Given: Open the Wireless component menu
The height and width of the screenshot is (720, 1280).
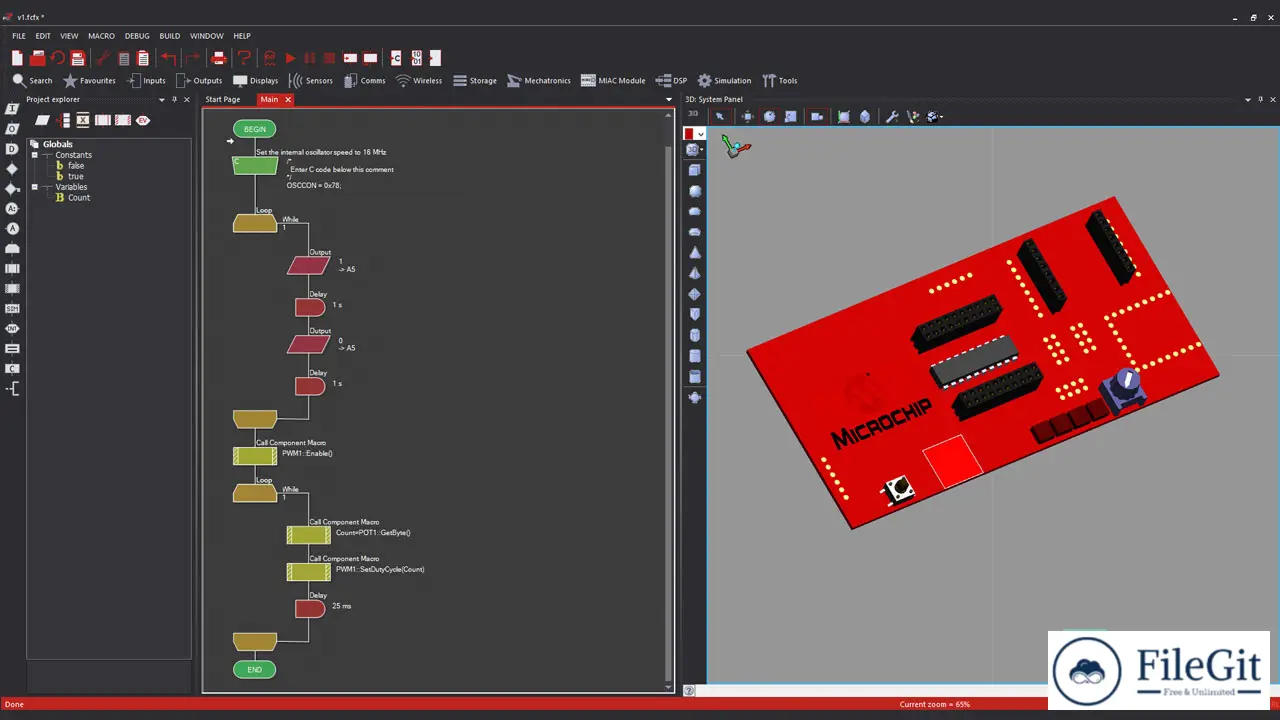Looking at the screenshot, I should (418, 81).
